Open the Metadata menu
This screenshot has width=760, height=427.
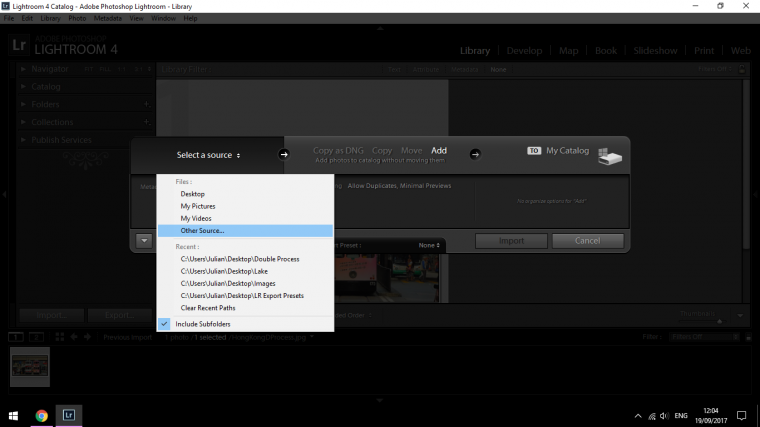[108, 18]
